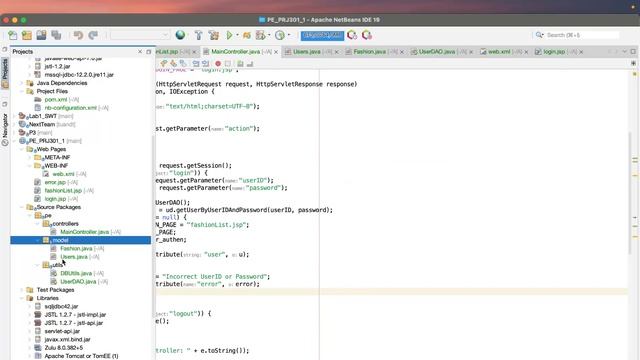This screenshot has width=640, height=360.
Task: Click the first garbage collection hexagon icon
Action: coord(352,36)
